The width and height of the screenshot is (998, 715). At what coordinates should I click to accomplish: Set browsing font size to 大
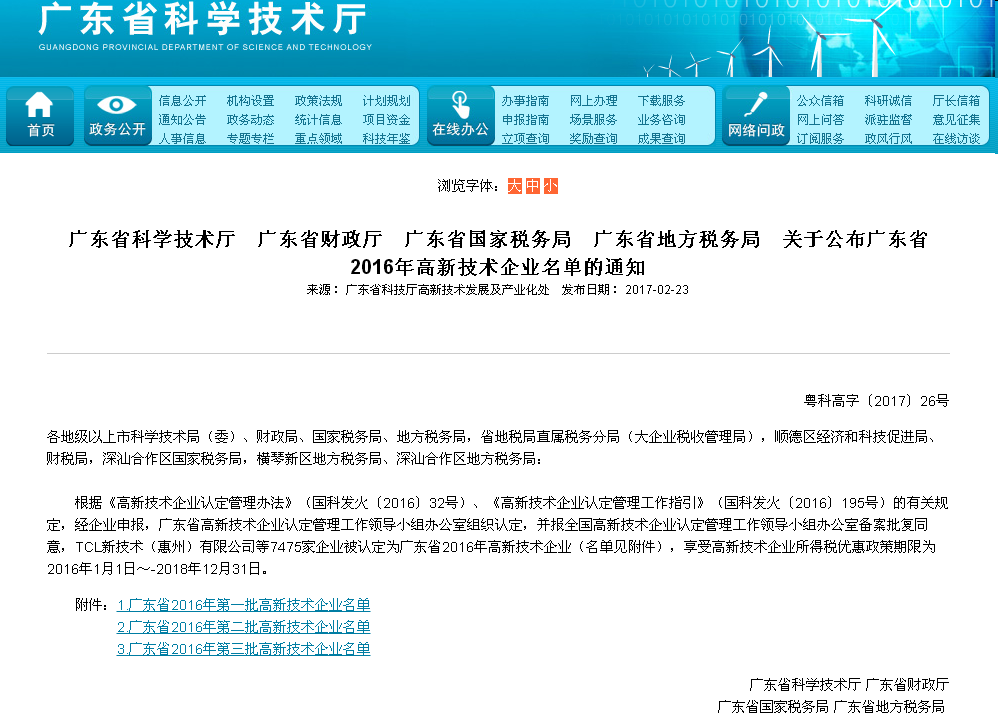point(514,186)
